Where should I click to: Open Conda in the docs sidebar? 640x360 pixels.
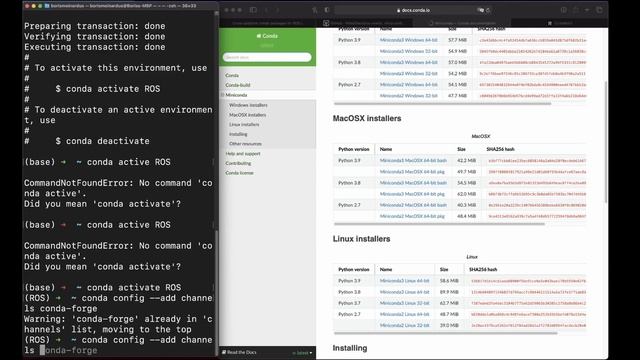tap(232, 76)
